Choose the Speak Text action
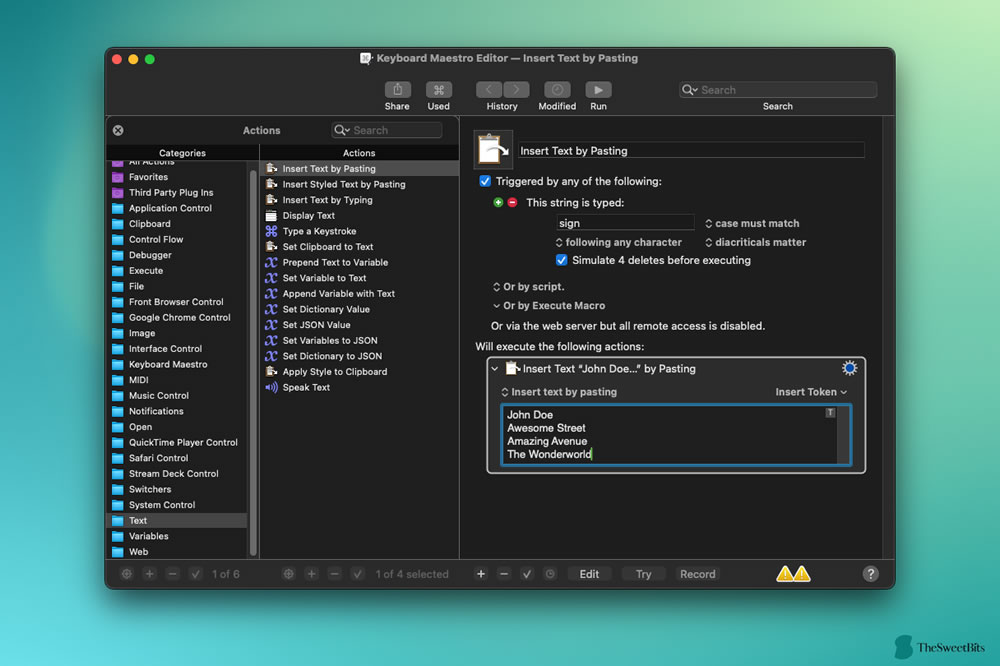This screenshot has width=1000, height=666. tap(359, 387)
